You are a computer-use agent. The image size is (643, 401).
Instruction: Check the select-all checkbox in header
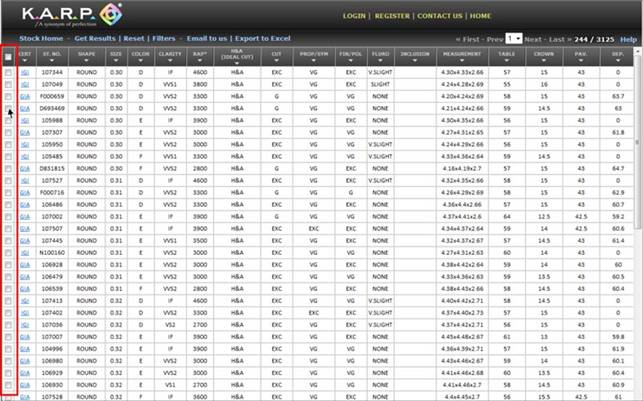click(x=10, y=56)
